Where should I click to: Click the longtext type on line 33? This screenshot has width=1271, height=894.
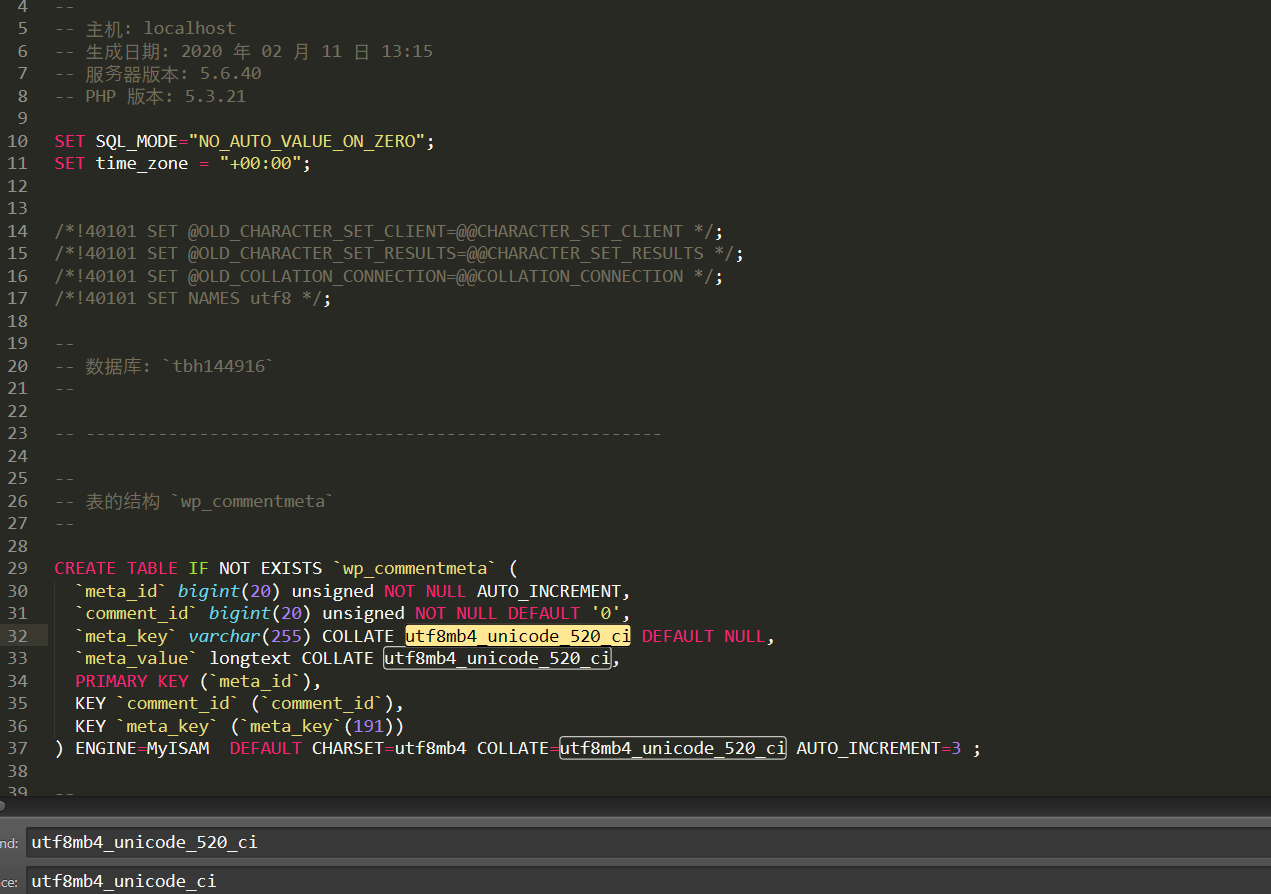250,658
